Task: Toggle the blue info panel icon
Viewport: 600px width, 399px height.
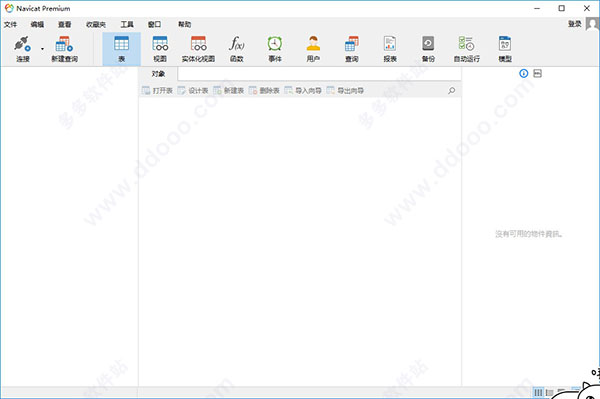Action: point(523,73)
